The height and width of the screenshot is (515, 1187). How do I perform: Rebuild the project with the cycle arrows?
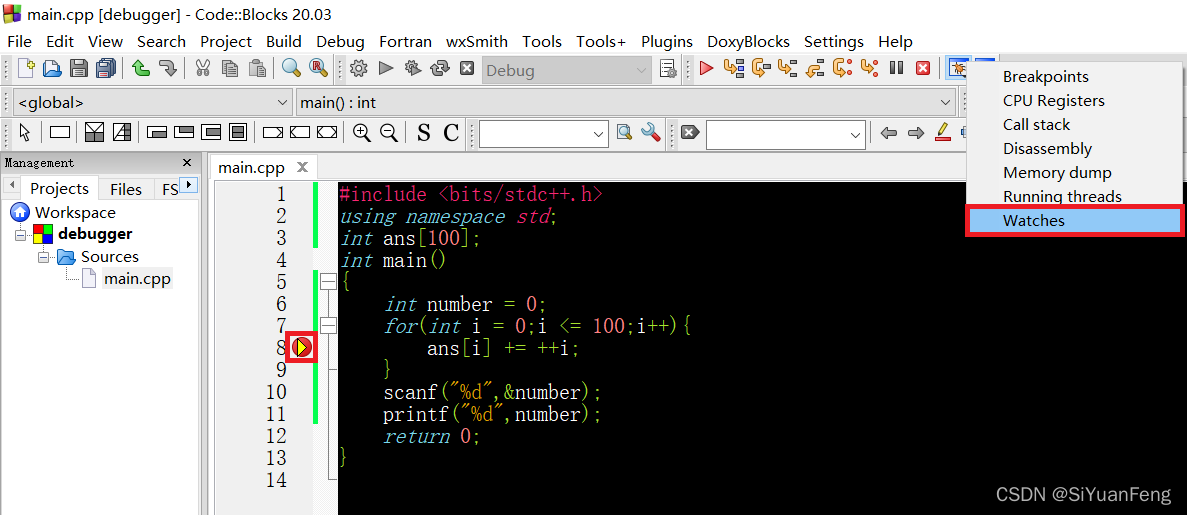pyautogui.click(x=440, y=69)
